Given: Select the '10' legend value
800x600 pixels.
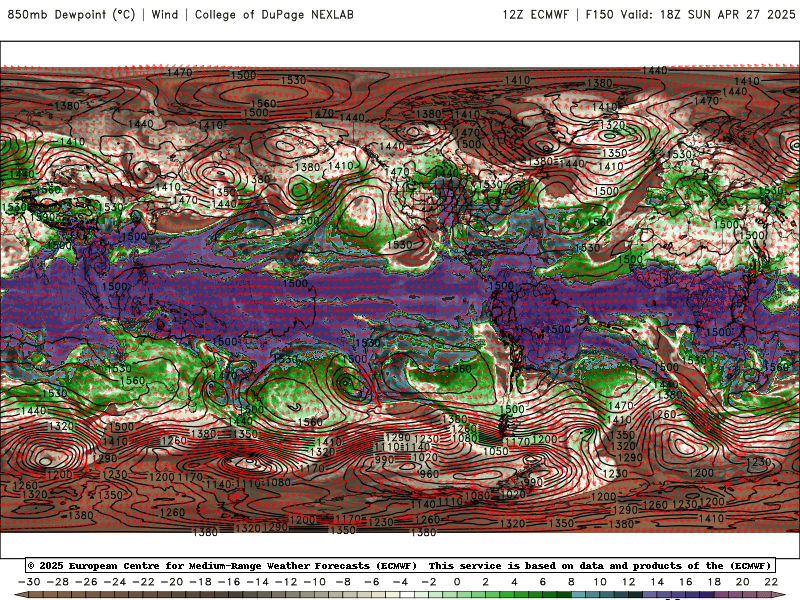Looking at the screenshot, I should pos(600,582).
